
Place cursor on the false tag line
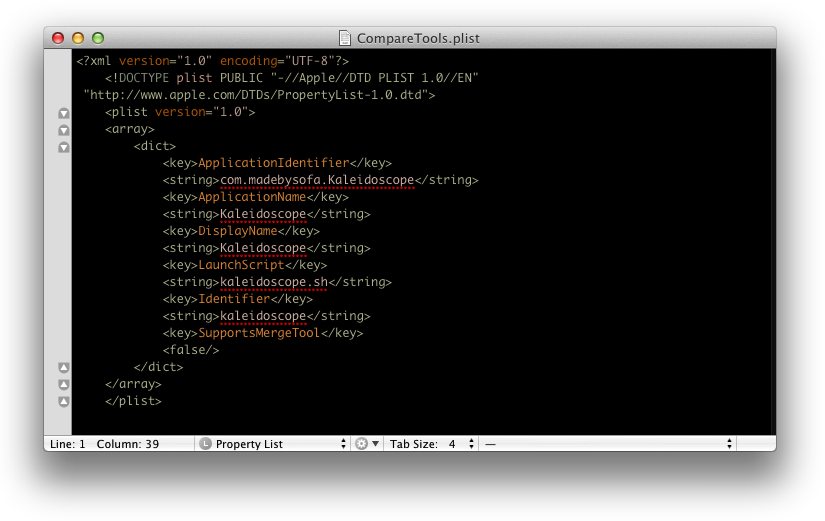point(191,350)
